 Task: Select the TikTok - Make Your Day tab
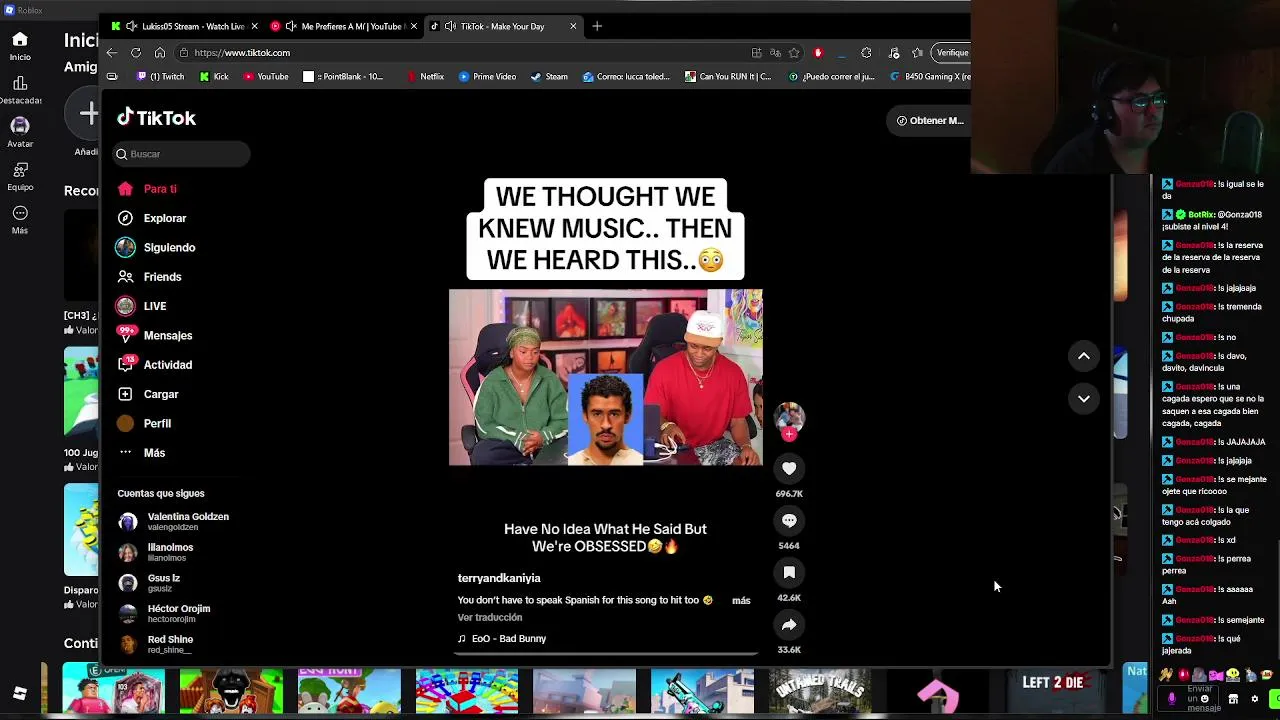(x=503, y=26)
